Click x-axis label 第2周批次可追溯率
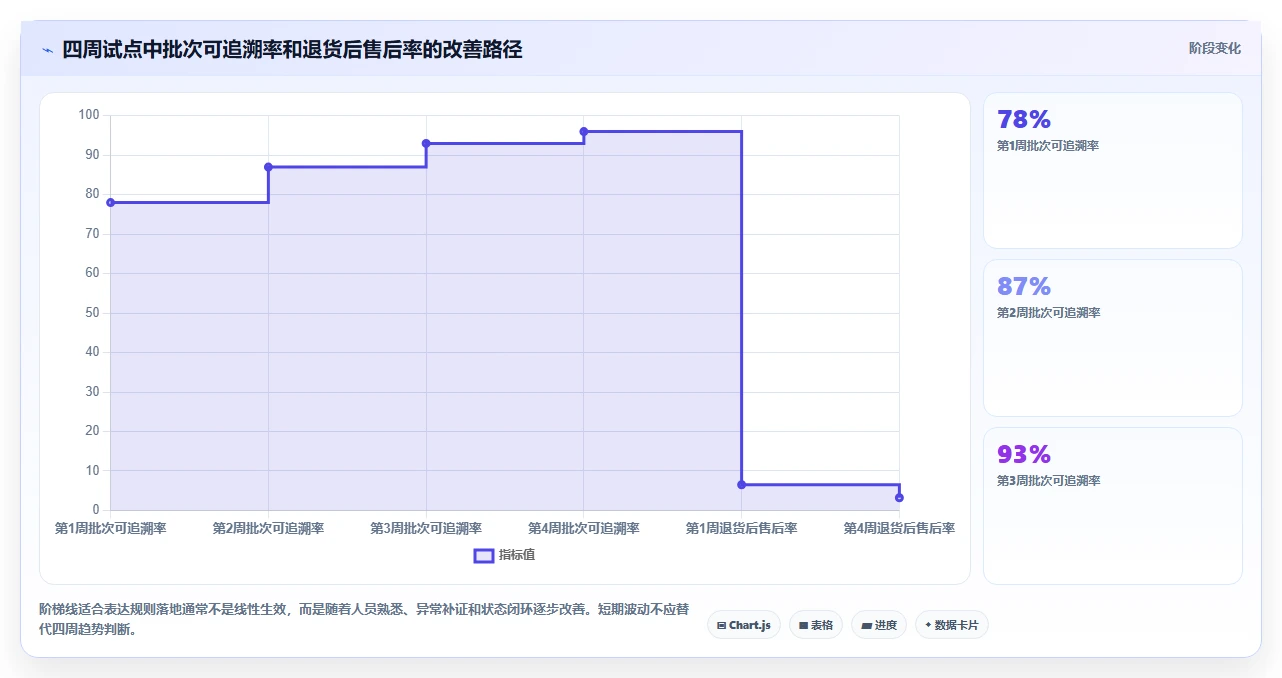 coord(268,528)
